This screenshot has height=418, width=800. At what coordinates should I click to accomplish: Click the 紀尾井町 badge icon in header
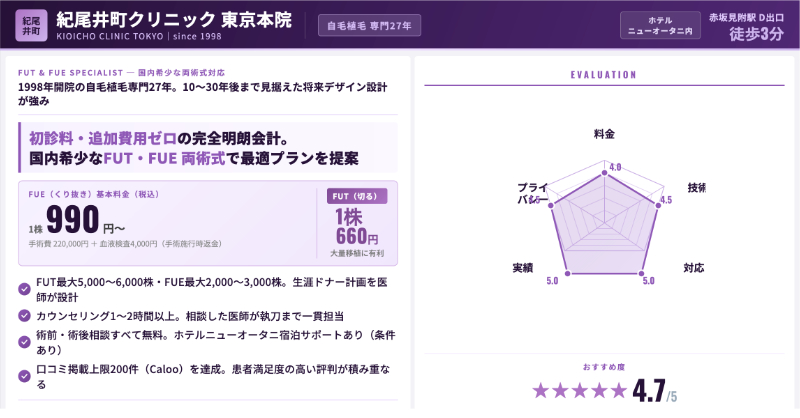click(31, 25)
